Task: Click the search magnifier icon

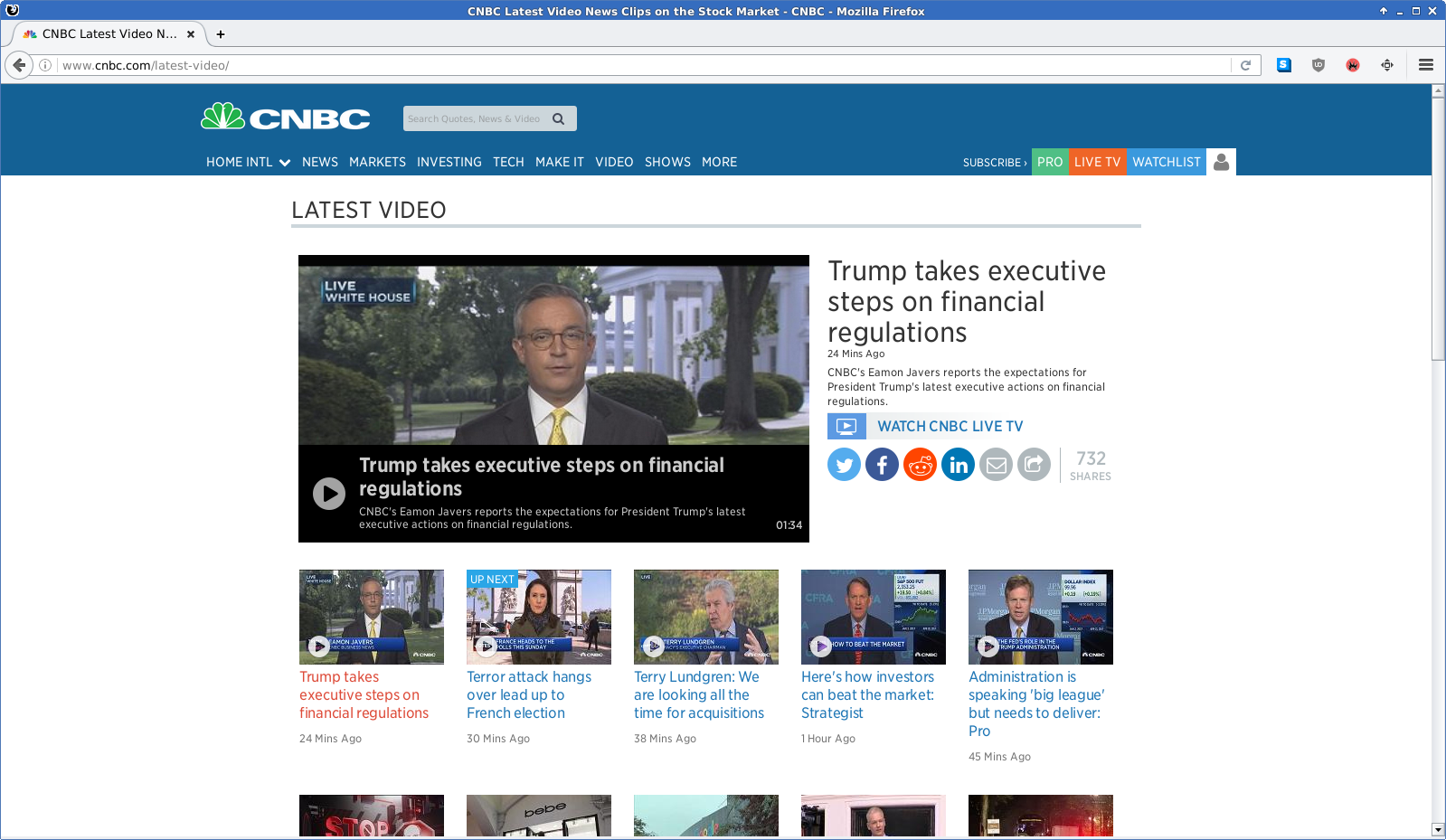Action: 559,118
